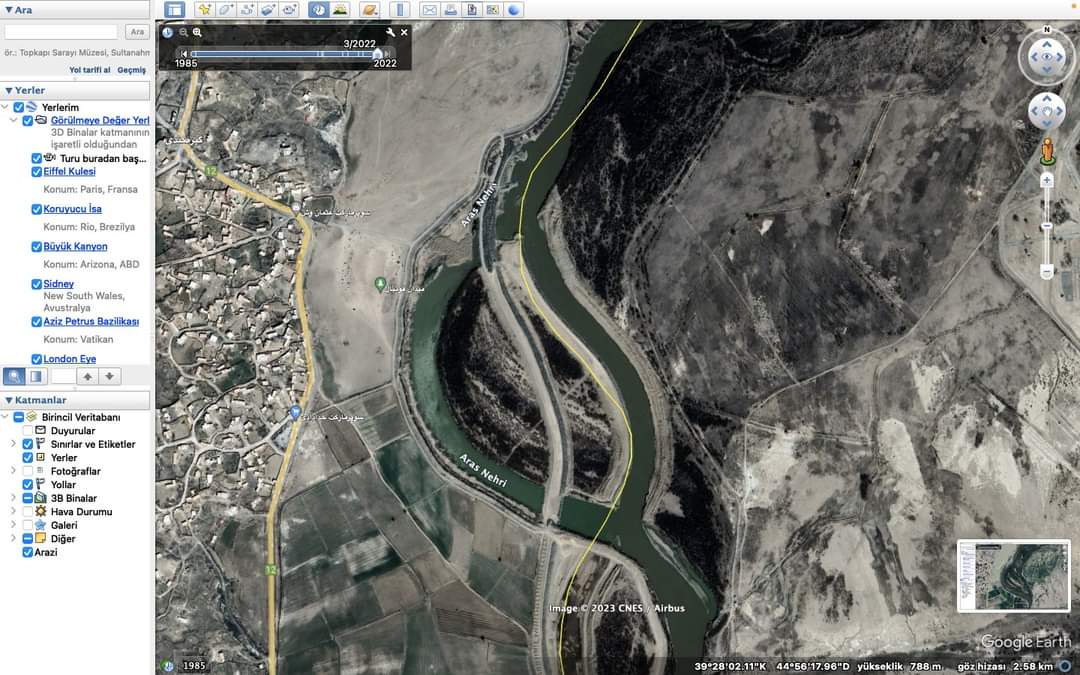Open time slider wrench settings
This screenshot has width=1080, height=675.
[391, 32]
